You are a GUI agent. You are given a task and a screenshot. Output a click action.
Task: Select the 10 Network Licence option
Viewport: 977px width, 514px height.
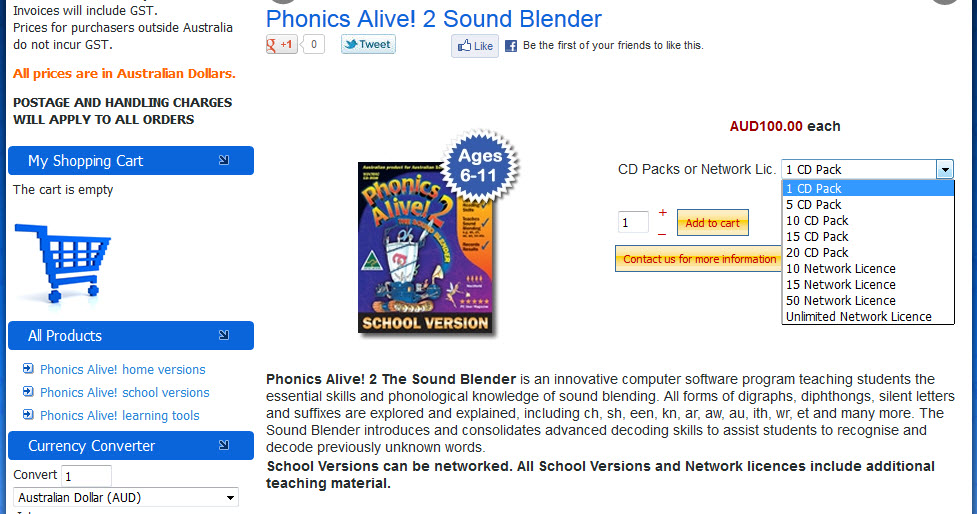[840, 269]
